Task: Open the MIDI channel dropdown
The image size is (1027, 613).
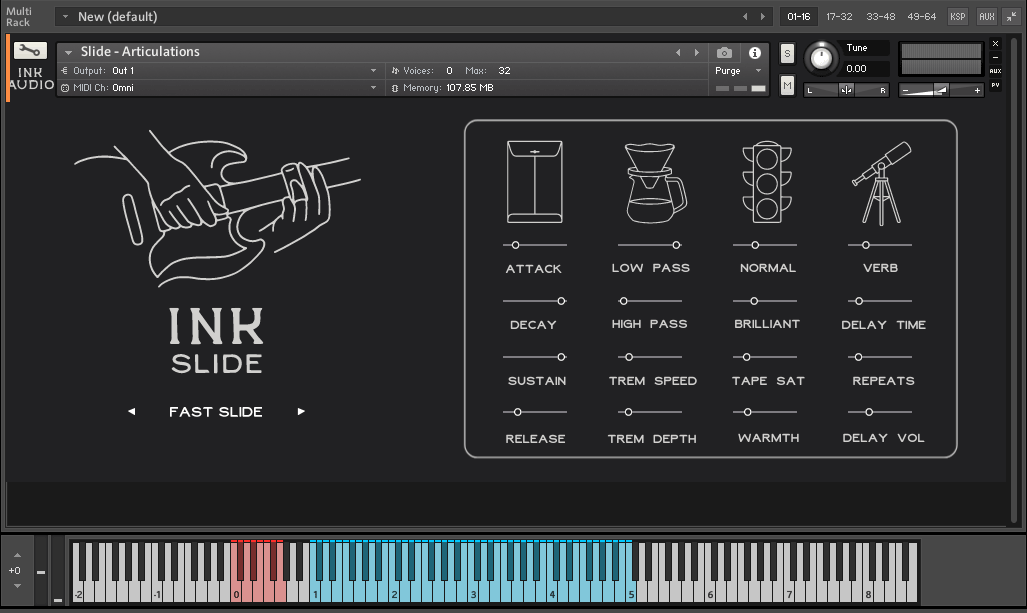Action: [x=373, y=88]
